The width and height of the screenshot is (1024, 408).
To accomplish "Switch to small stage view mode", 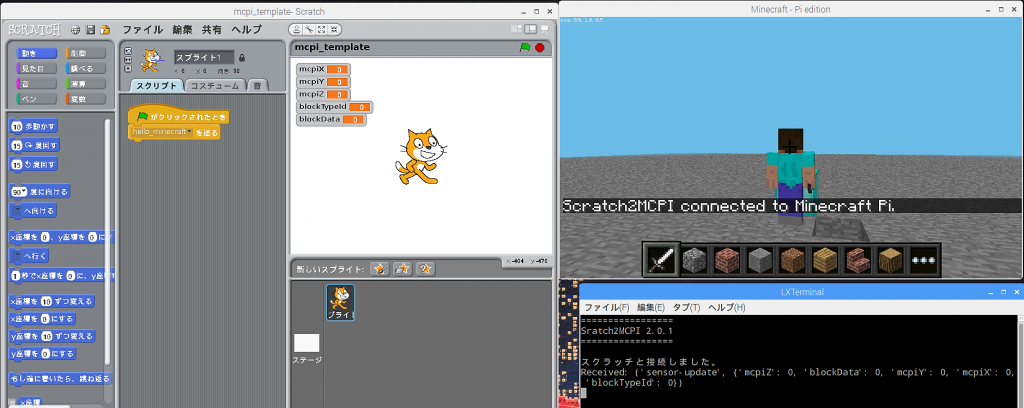I will pyautogui.click(x=517, y=29).
